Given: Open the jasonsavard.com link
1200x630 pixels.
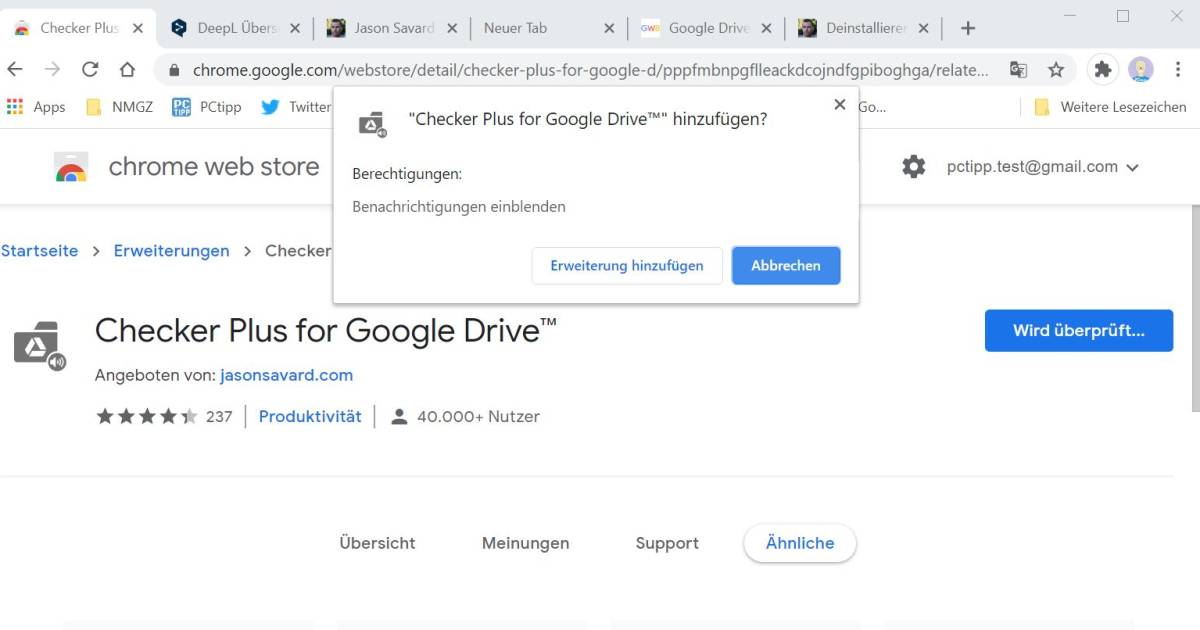Looking at the screenshot, I should point(286,375).
